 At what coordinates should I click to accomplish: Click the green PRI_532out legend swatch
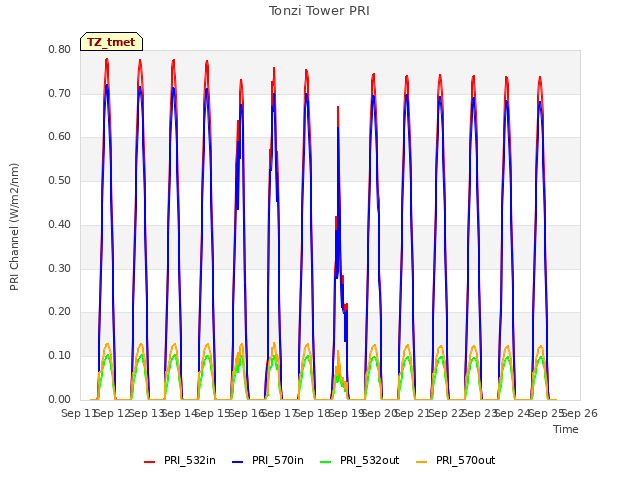[x=326, y=461]
